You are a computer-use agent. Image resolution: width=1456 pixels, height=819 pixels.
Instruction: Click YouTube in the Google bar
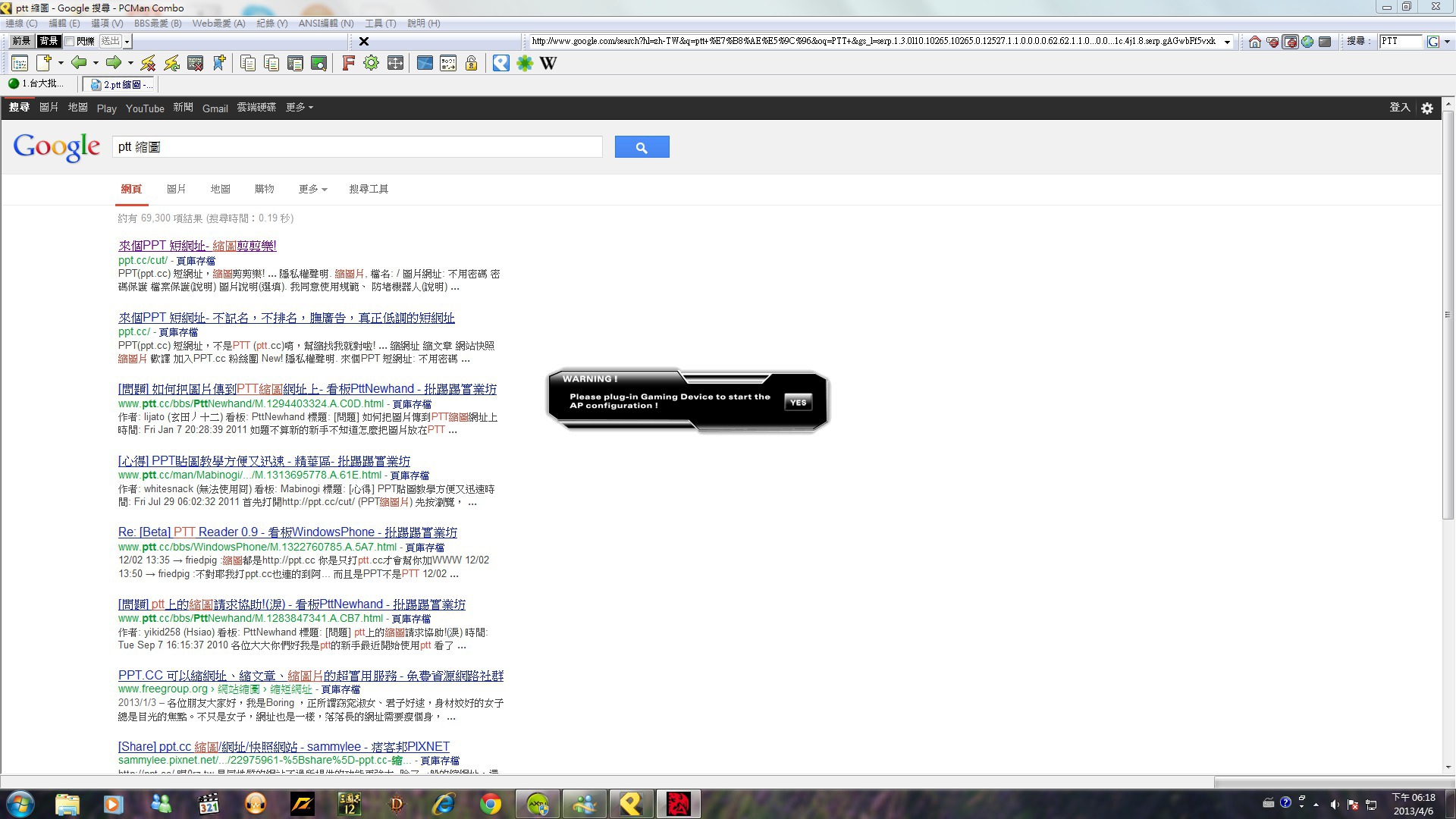pyautogui.click(x=145, y=108)
